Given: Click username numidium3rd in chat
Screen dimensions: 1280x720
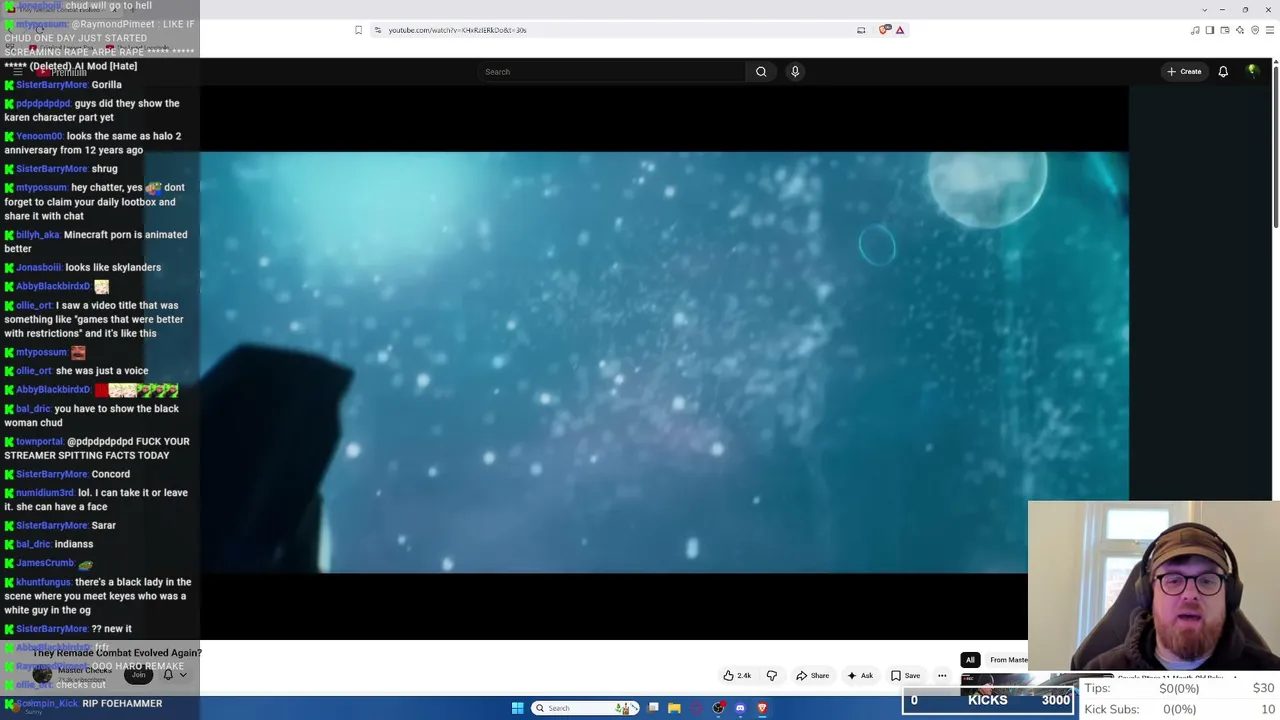Looking at the screenshot, I should click(x=45, y=493).
